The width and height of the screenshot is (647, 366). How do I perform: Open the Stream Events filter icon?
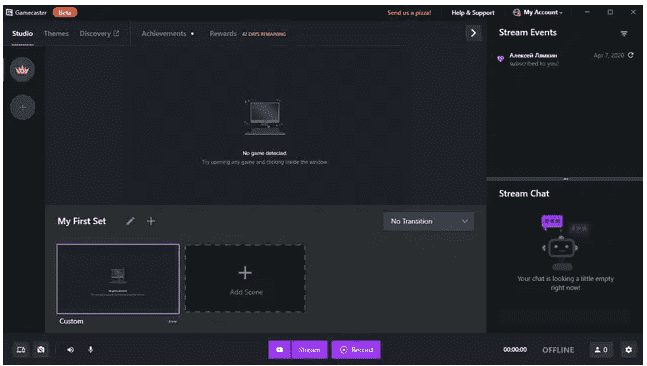point(624,33)
